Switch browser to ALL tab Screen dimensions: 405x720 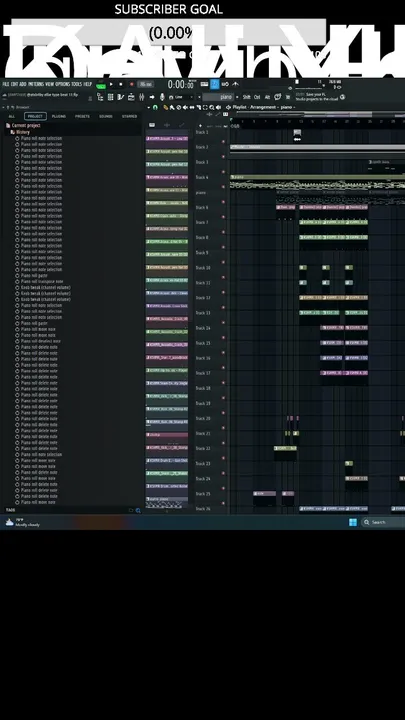pos(11,117)
